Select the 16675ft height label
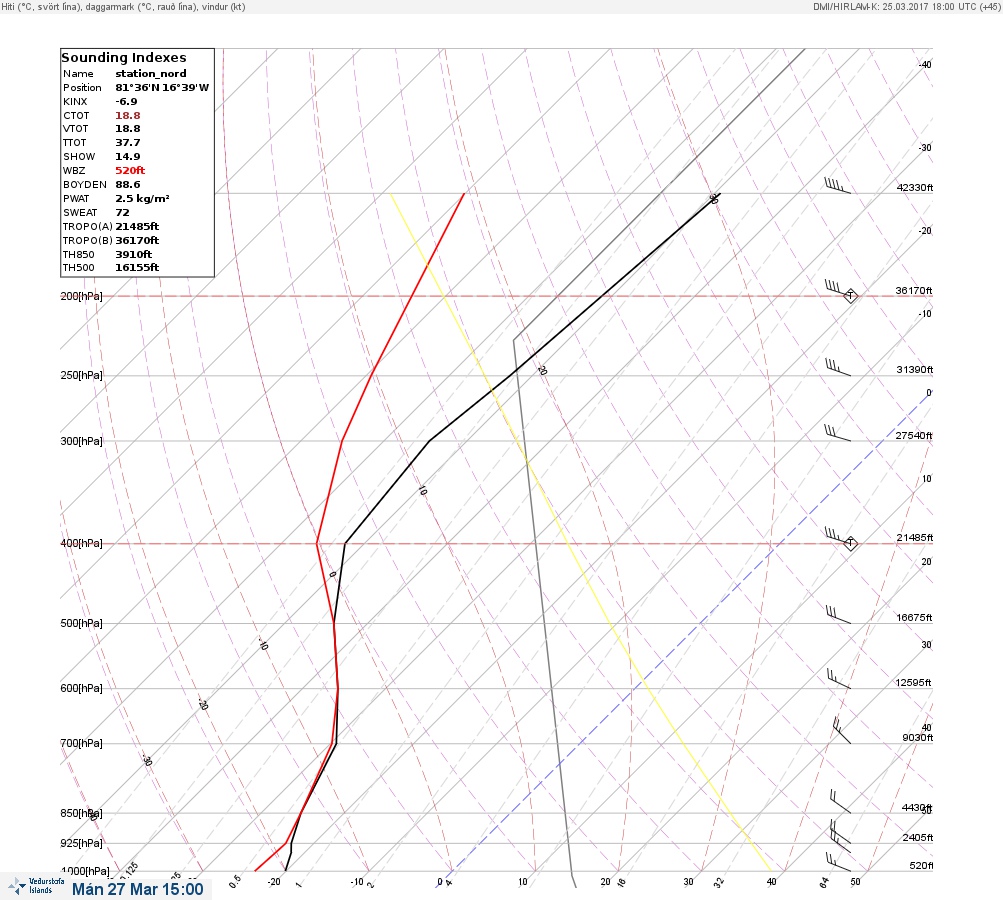This screenshot has height=900, width=1003. click(x=914, y=618)
